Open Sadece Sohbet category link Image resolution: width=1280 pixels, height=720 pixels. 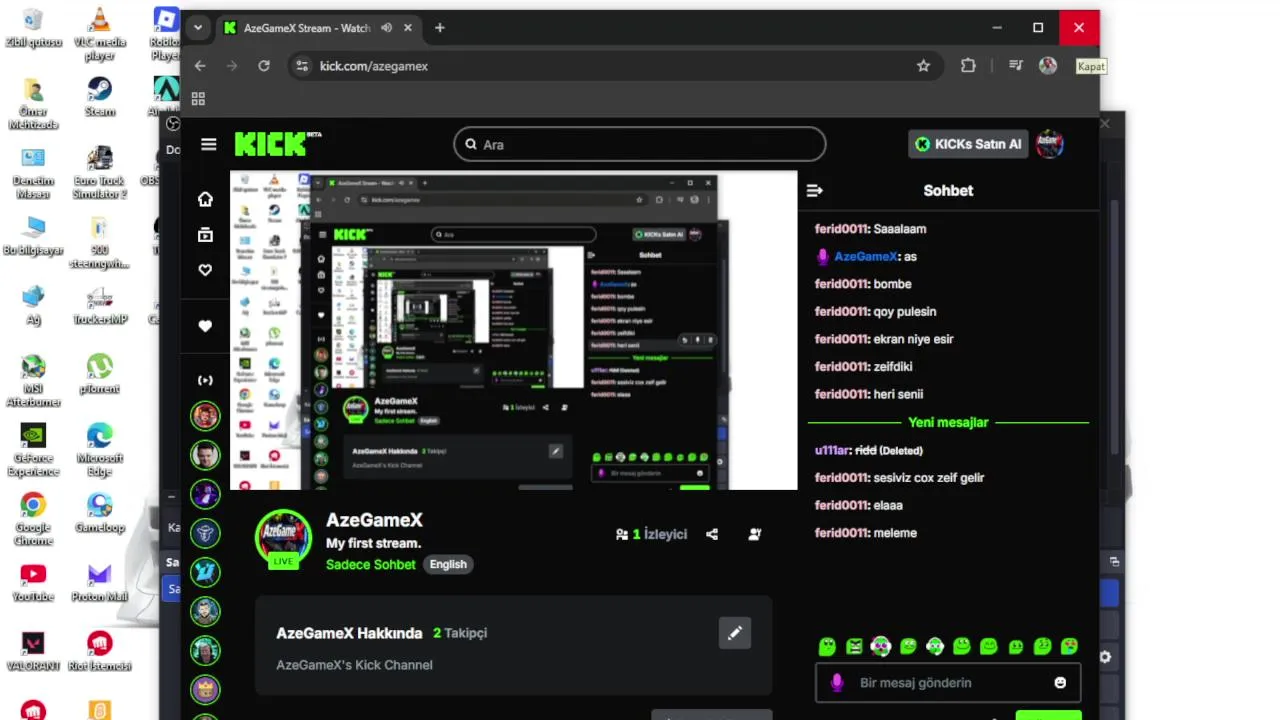pyautogui.click(x=370, y=564)
